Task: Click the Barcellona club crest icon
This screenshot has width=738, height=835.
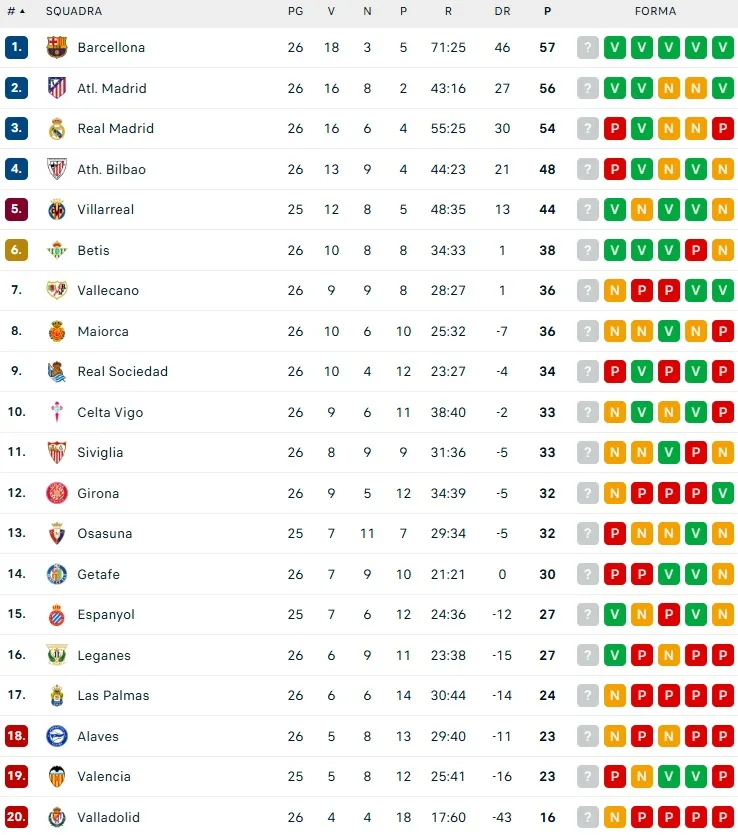Action: pos(57,47)
